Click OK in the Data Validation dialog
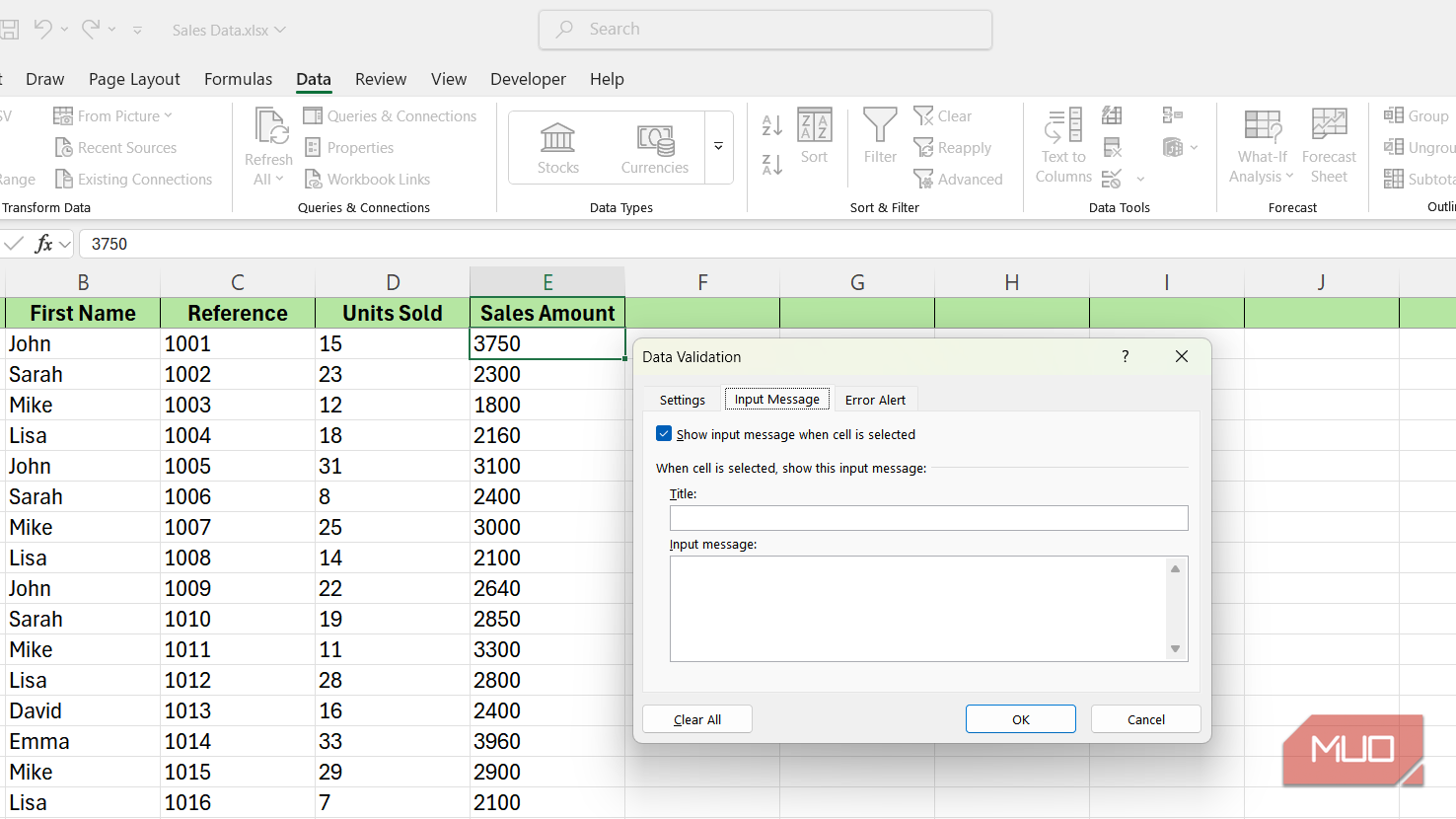Viewport: 1456px width, 819px height. coord(1021,719)
